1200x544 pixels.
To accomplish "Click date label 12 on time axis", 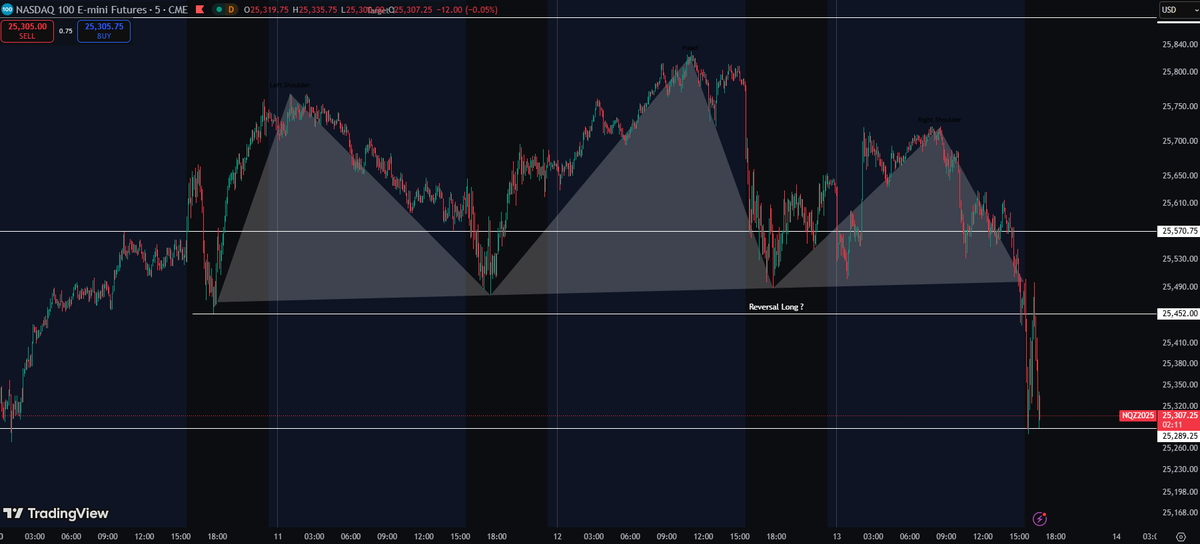I will point(557,536).
